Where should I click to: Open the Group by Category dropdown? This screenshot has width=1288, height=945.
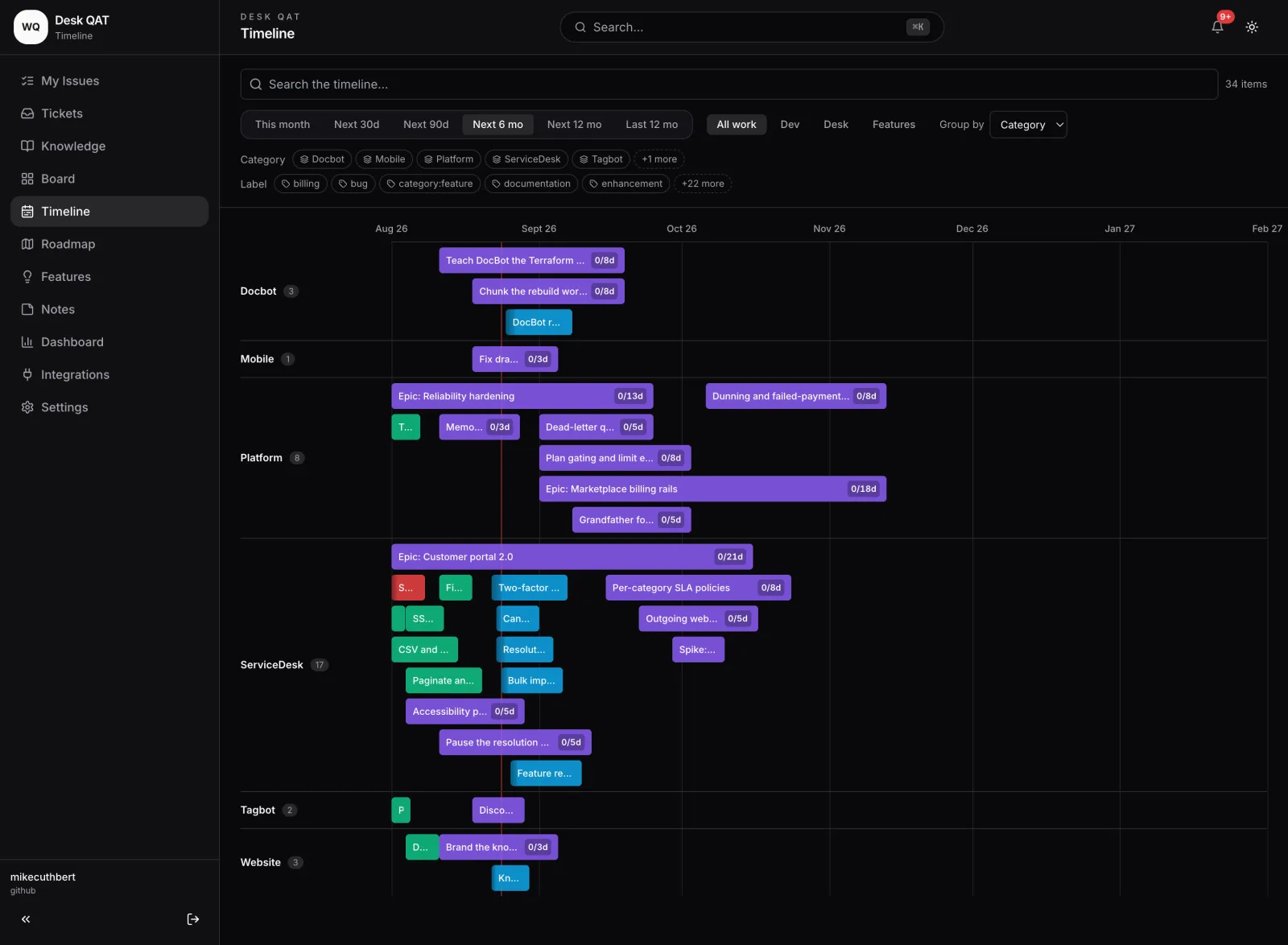1028,125
